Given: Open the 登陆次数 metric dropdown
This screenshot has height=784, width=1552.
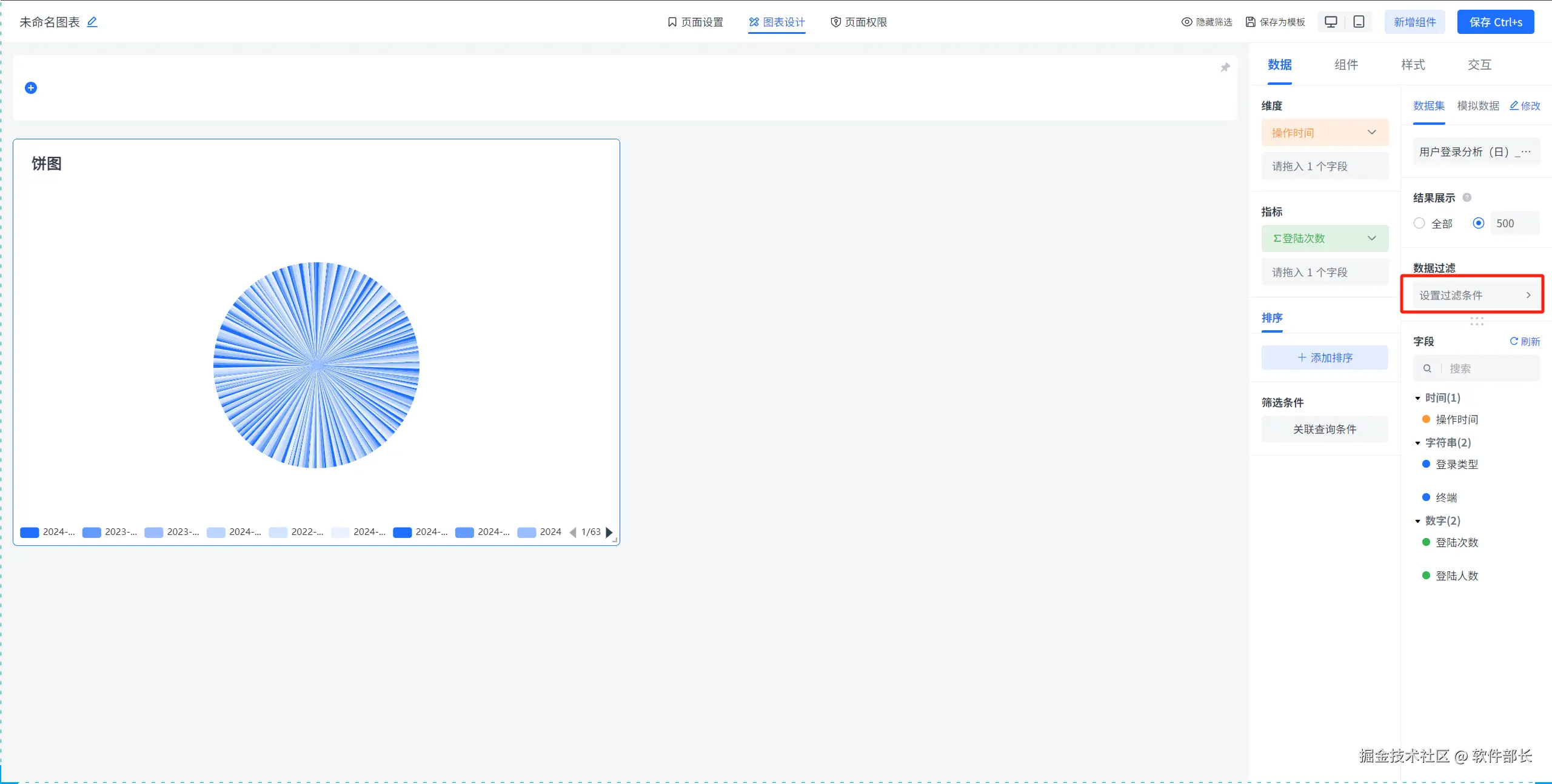Looking at the screenshot, I should point(1371,238).
